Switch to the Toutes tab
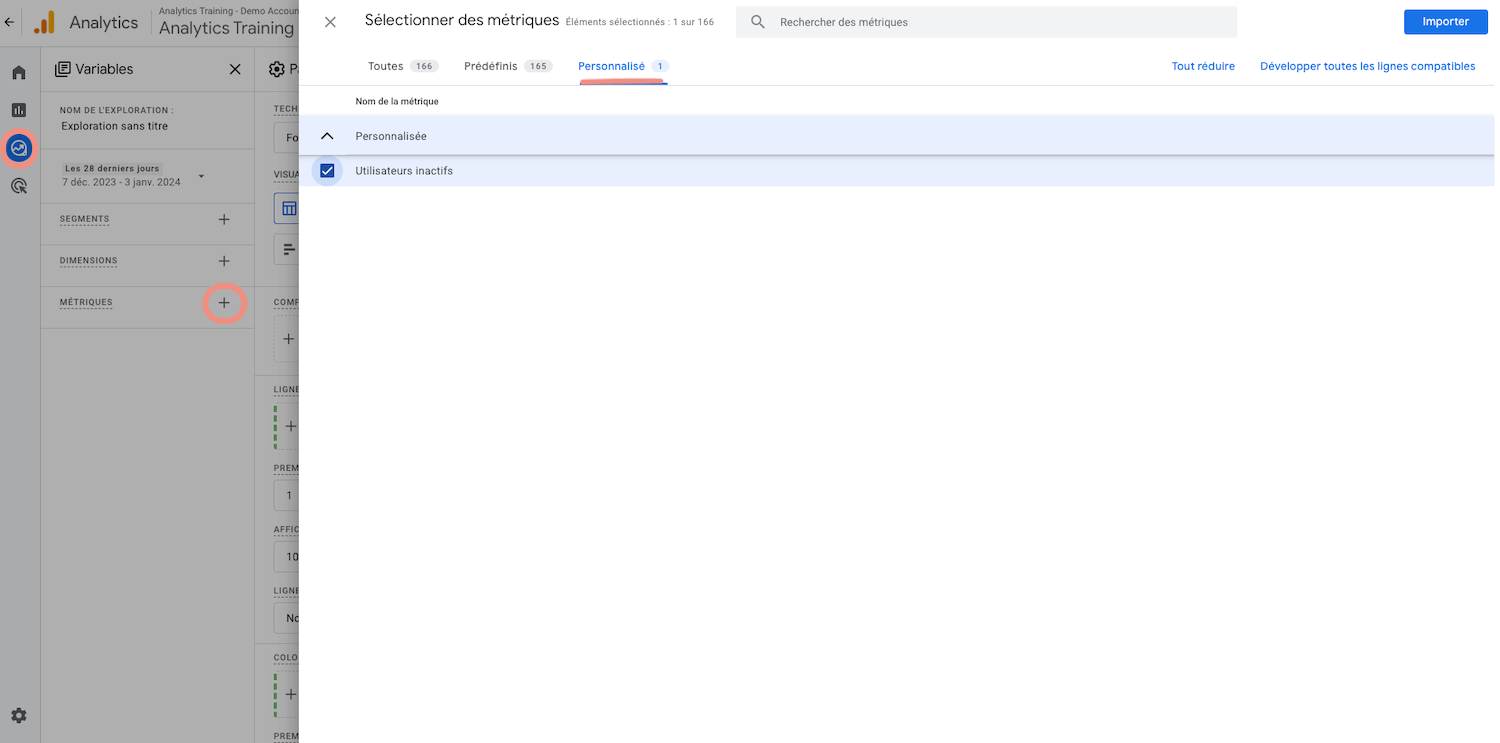Viewport: 1500px width, 743px height. click(403, 66)
